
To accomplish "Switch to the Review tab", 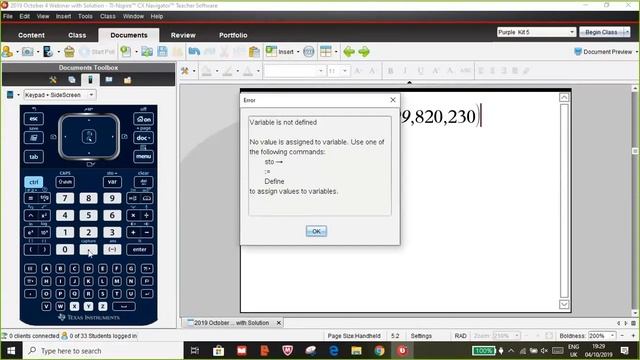I will coord(183,35).
